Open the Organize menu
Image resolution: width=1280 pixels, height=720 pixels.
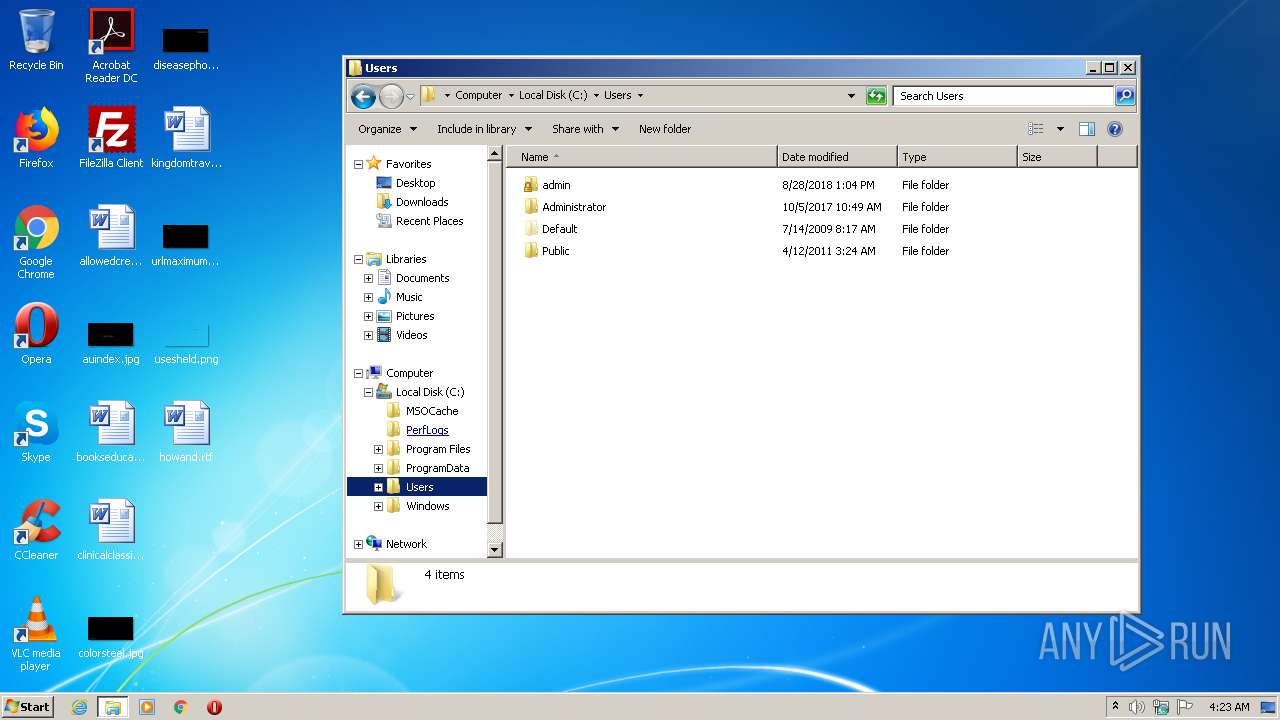(386, 129)
